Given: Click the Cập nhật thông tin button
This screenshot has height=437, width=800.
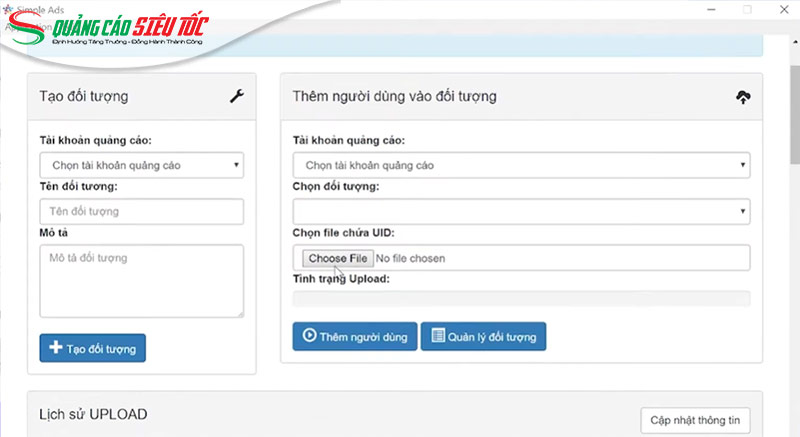Looking at the screenshot, I should pyautogui.click(x=695, y=420).
